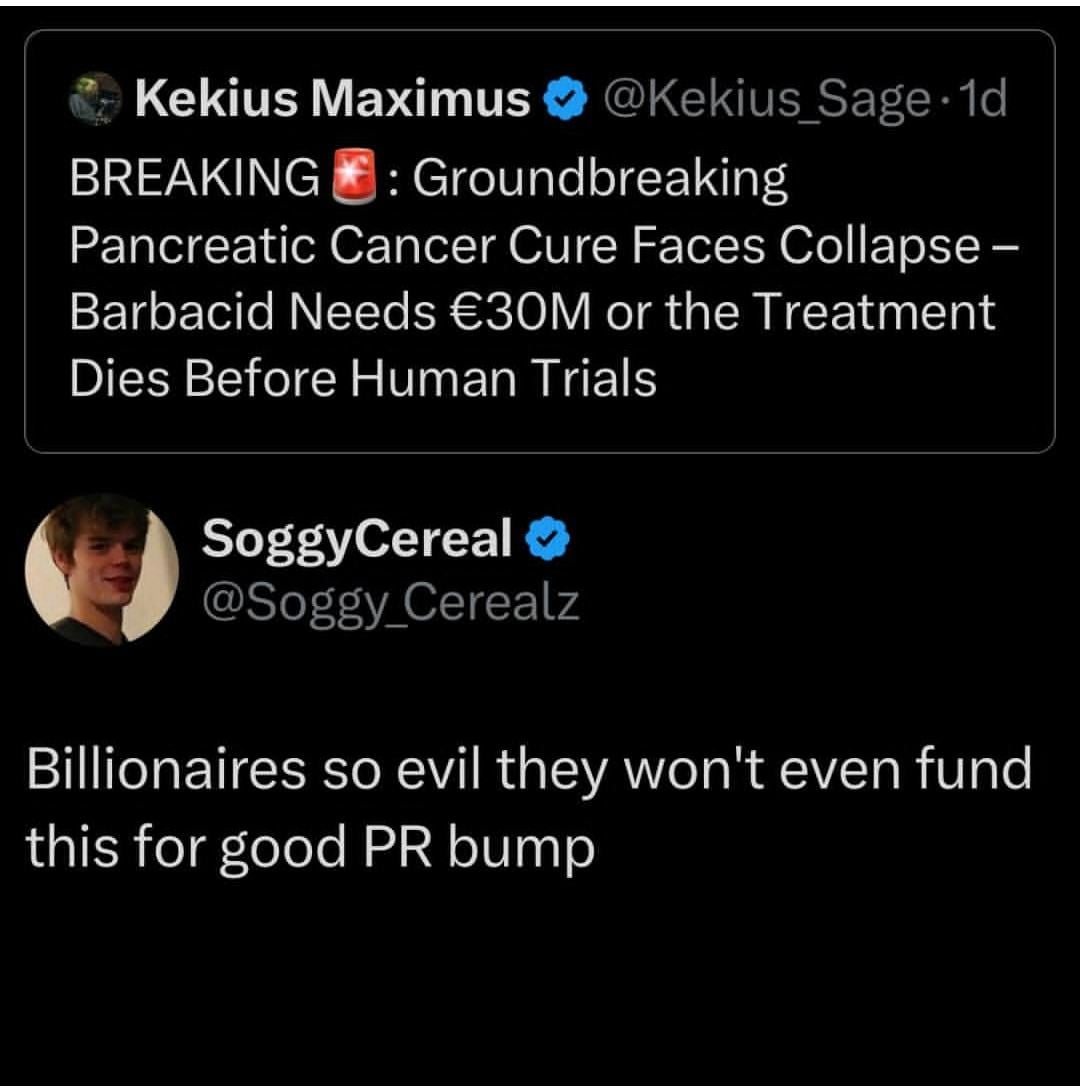This screenshot has width=1080, height=1091.
Task: Click 'Dies Before Human Trials' text
Action: (x=363, y=378)
